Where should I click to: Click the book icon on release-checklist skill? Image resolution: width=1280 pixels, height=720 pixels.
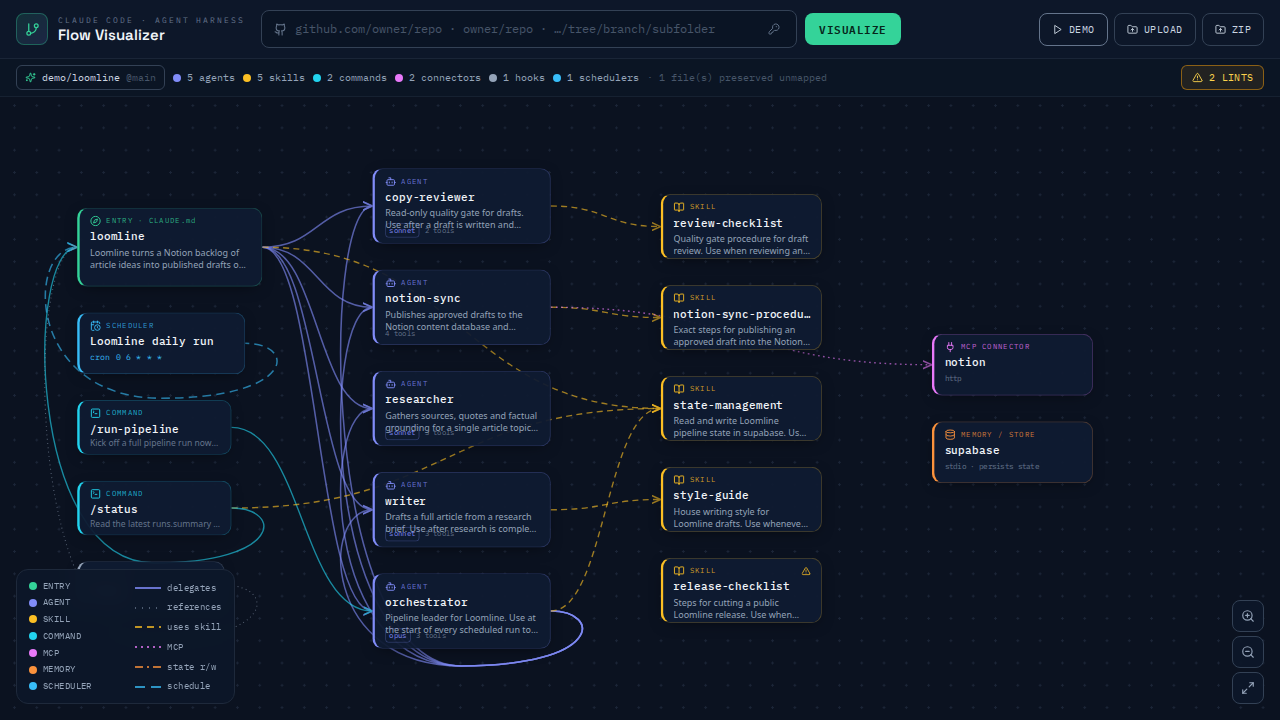679,571
